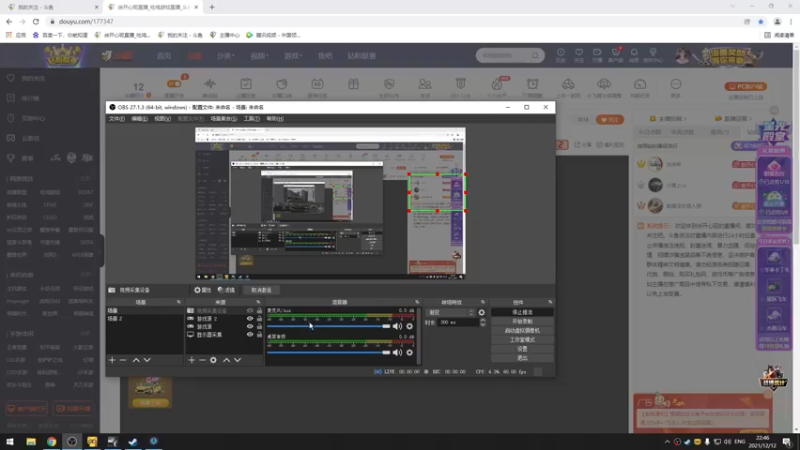Click the Douyu search magnifier icon
Screen dimensions: 800x450
(x=535, y=56)
